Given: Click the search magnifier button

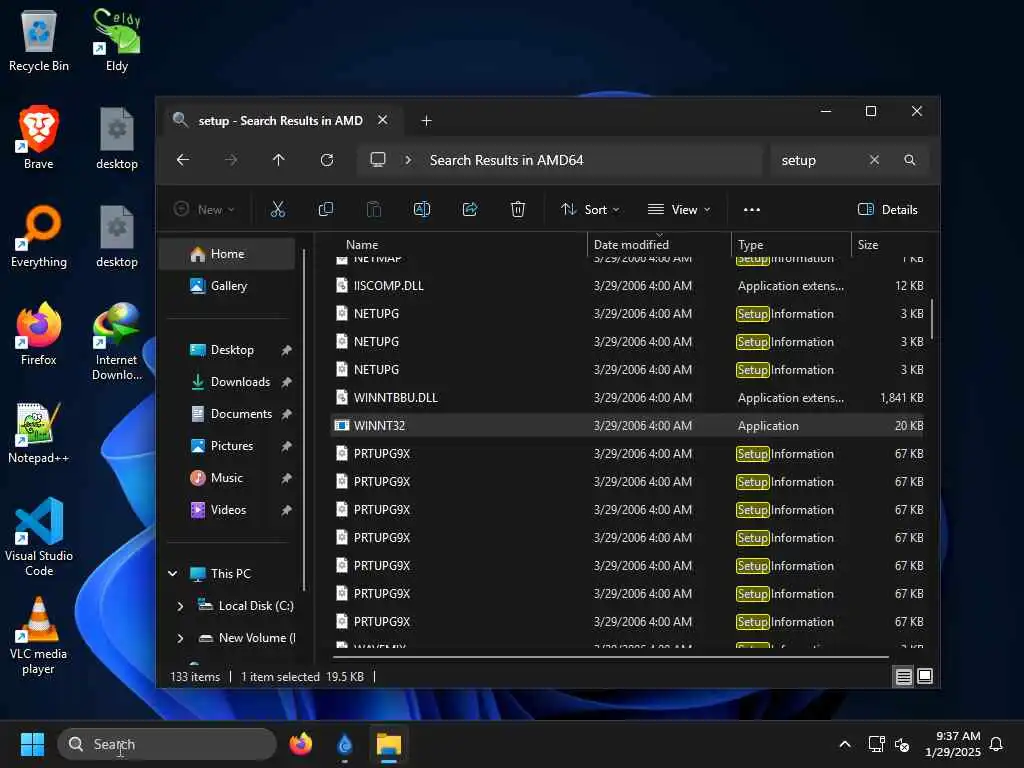Looking at the screenshot, I should [910, 160].
